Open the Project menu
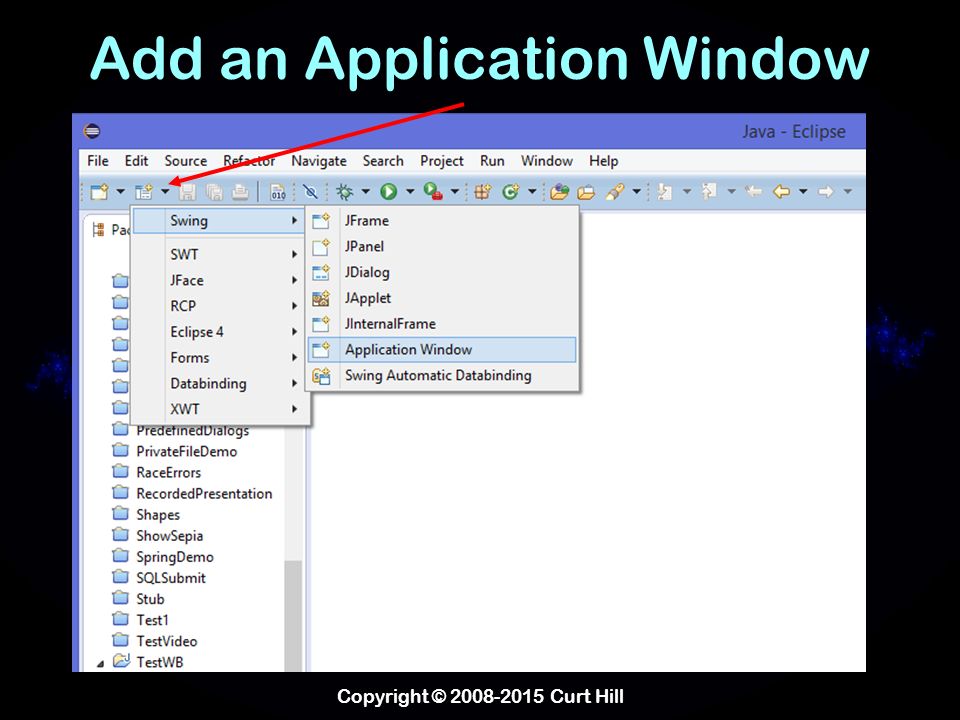960x720 pixels. coord(441,161)
